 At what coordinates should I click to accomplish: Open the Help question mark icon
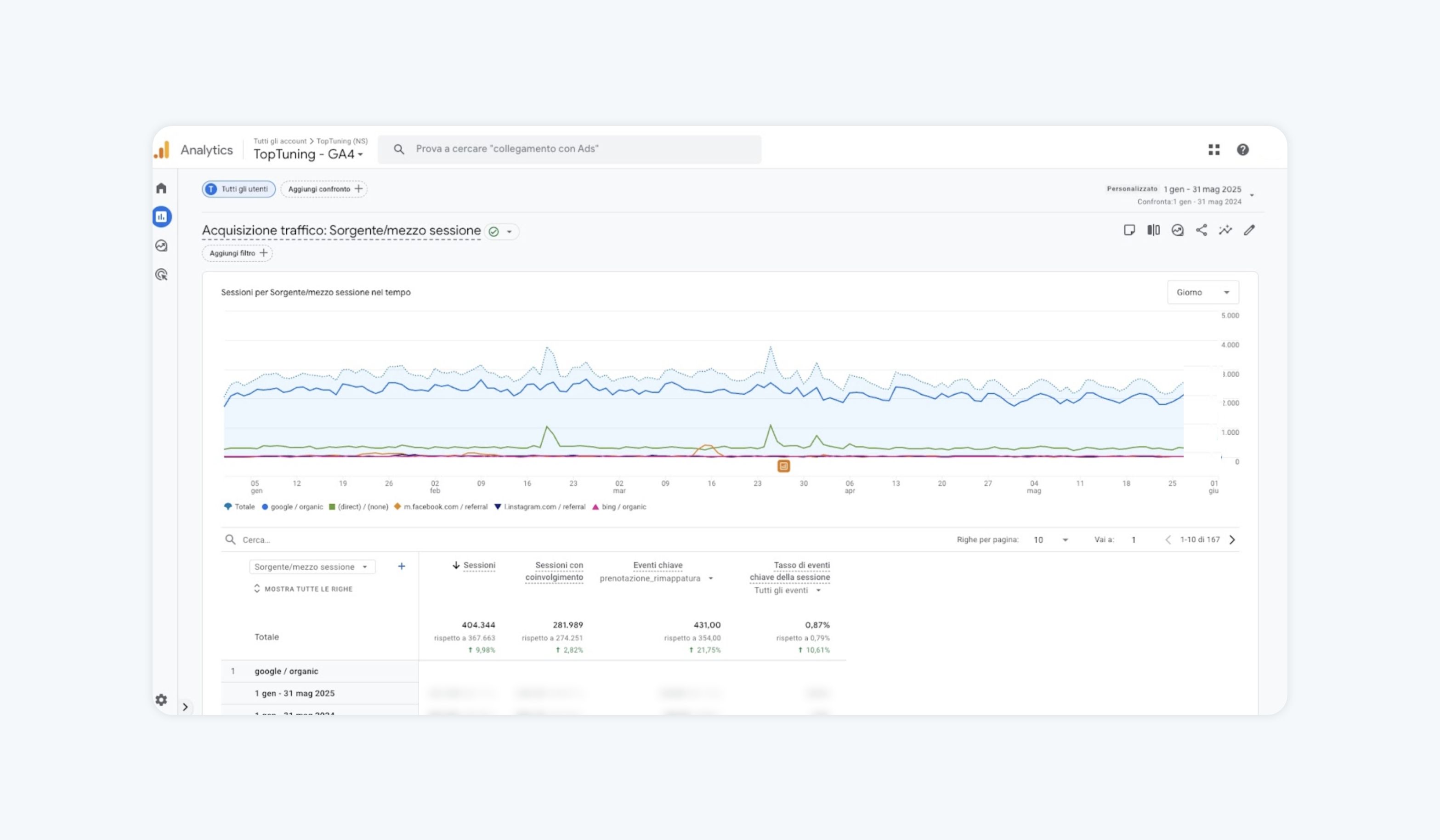point(1242,150)
